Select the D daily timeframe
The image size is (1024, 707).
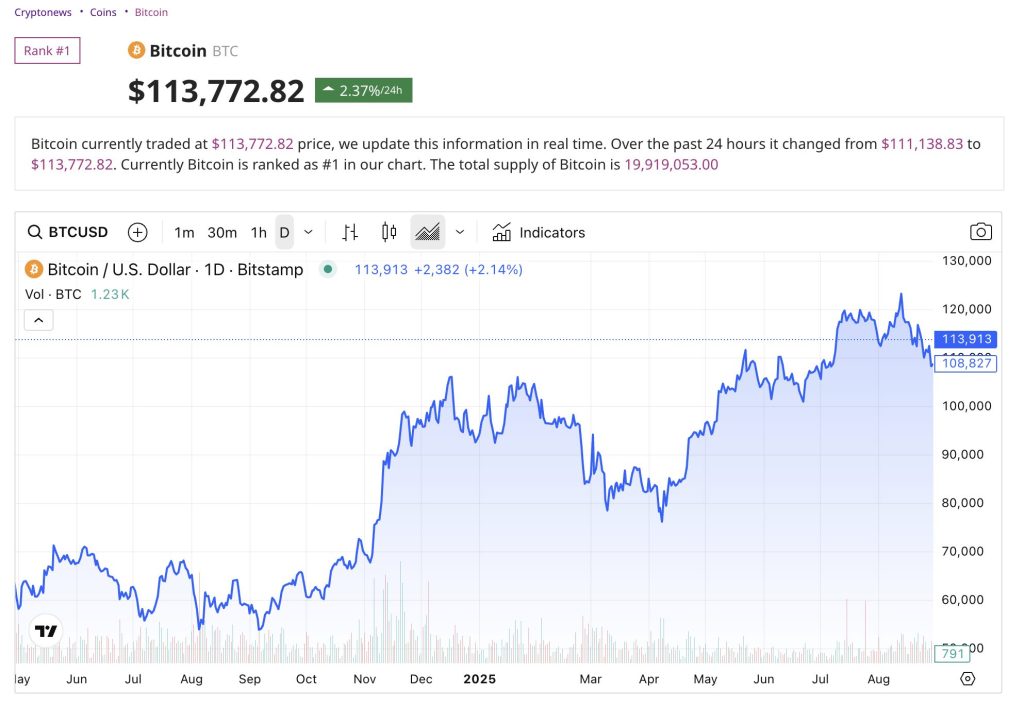283,232
